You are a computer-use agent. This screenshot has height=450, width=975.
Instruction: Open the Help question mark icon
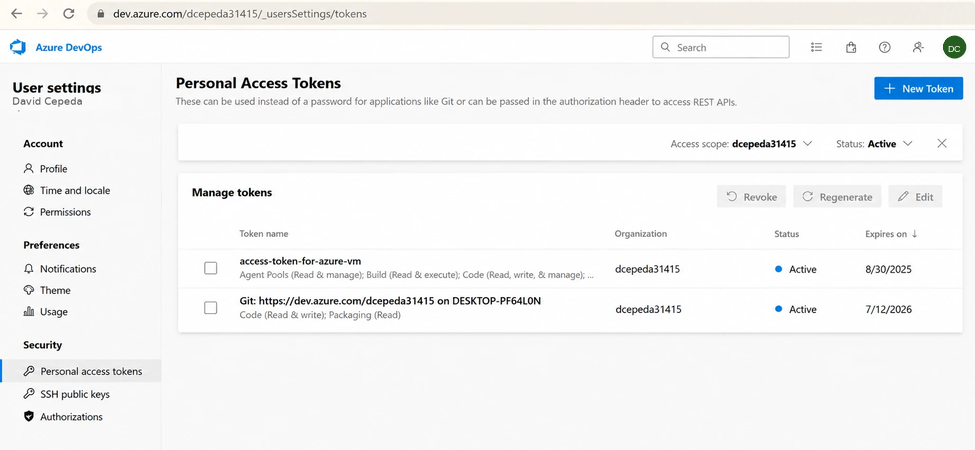[884, 47]
